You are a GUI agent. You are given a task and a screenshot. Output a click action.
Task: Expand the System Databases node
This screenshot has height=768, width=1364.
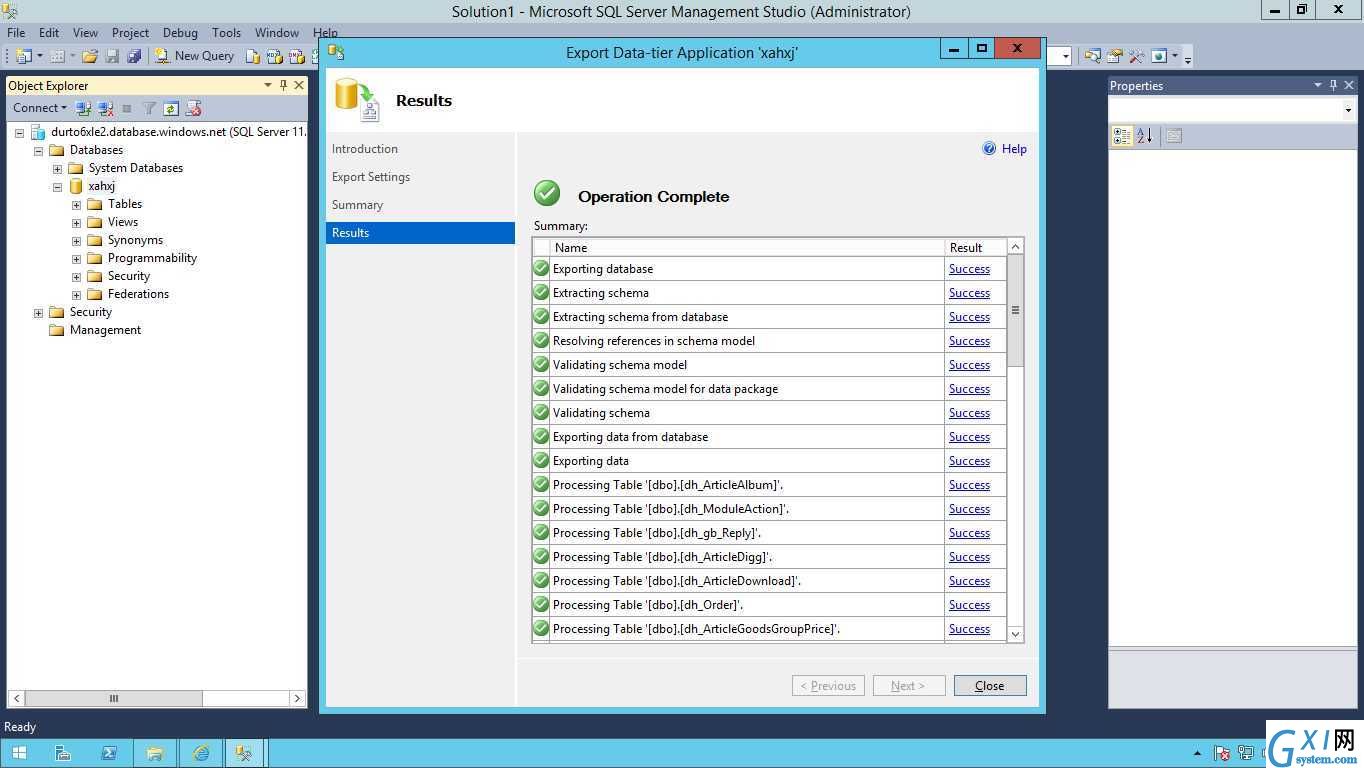[57, 168]
